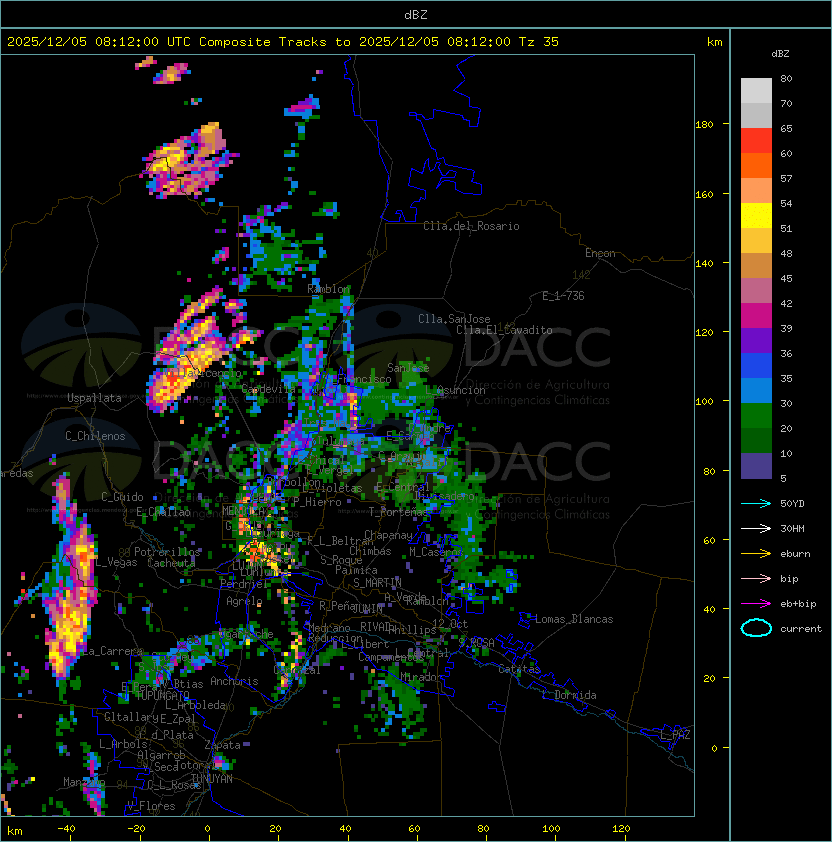
Task: Click the 'Mirador' place label
Action: click(x=419, y=677)
